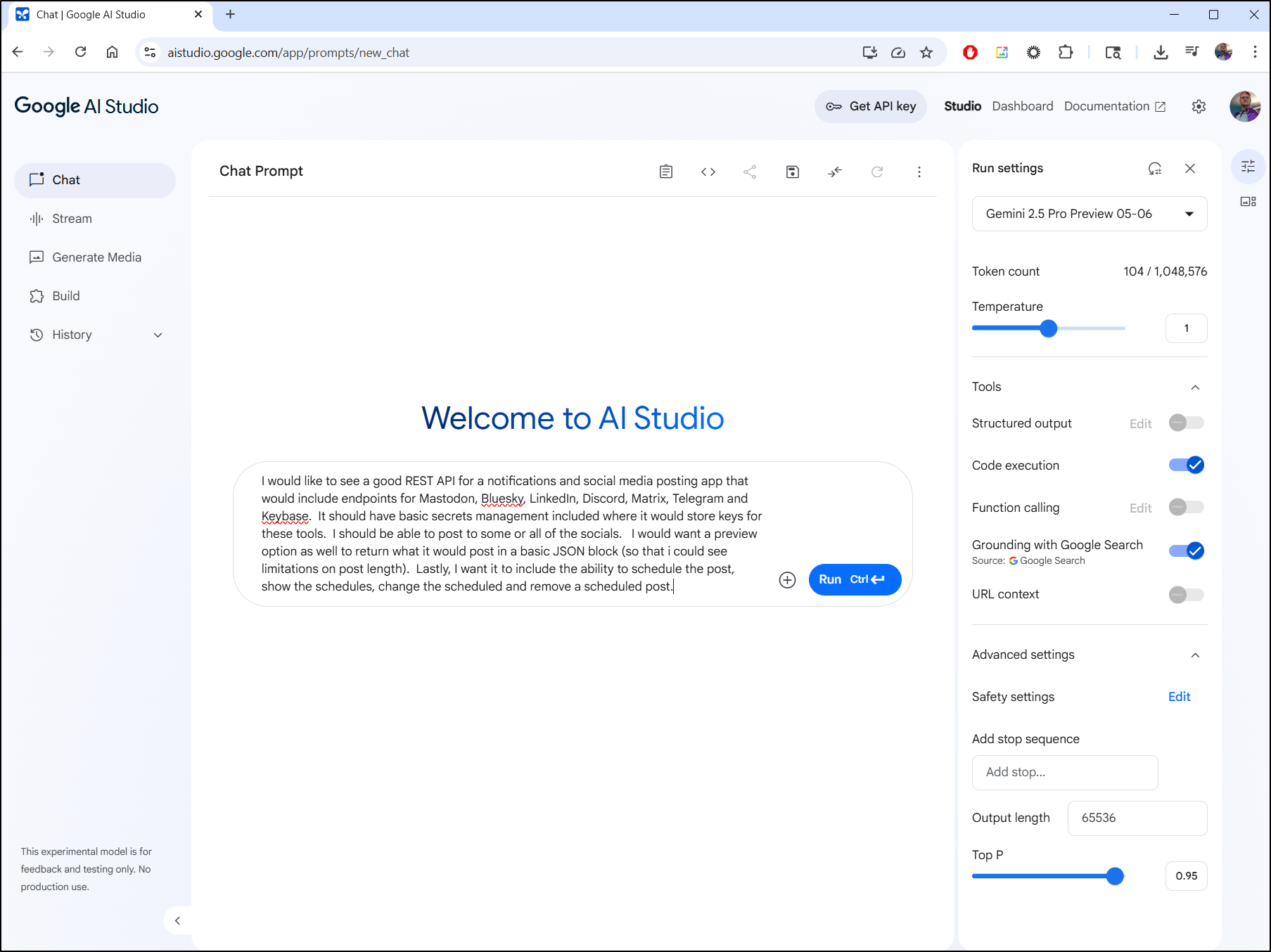Click the Output length field
Screen dimensions: 1271x952
coord(1137,818)
